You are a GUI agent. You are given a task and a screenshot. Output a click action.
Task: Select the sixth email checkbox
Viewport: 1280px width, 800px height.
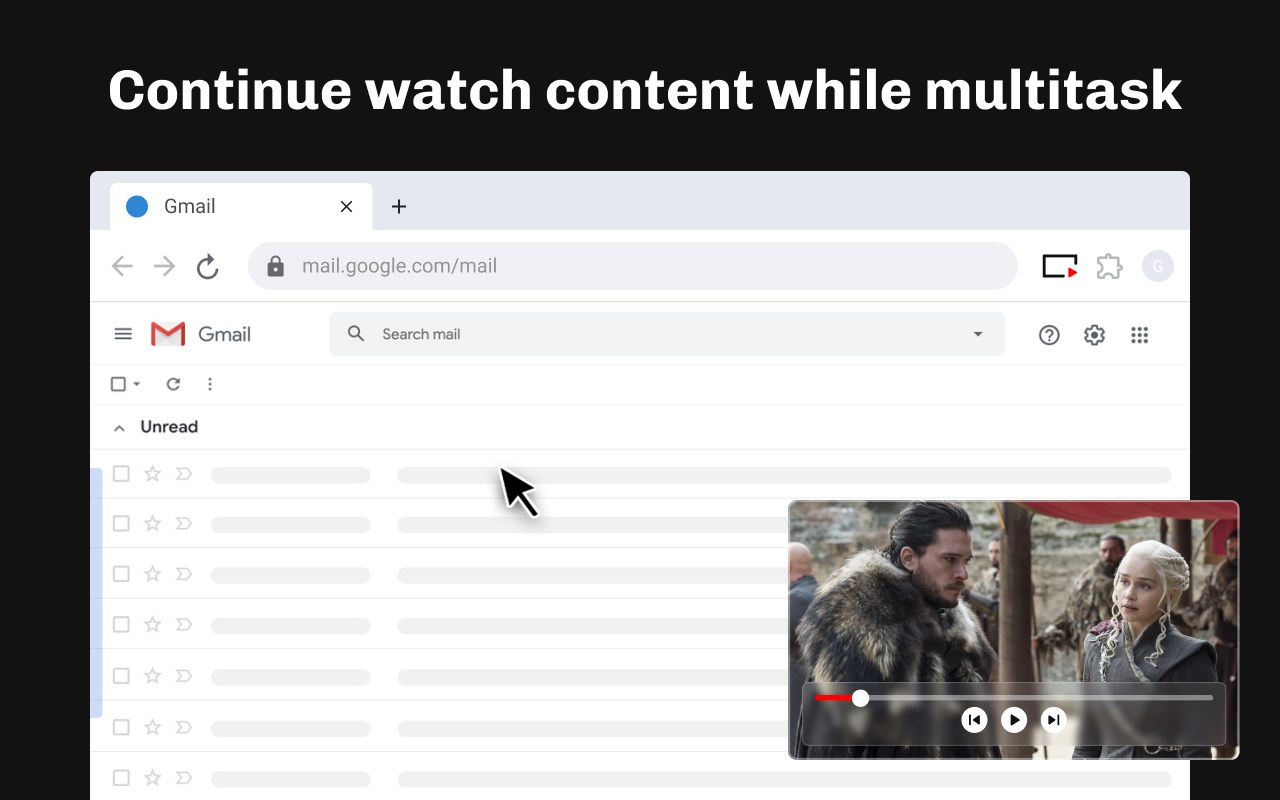pyautogui.click(x=121, y=727)
